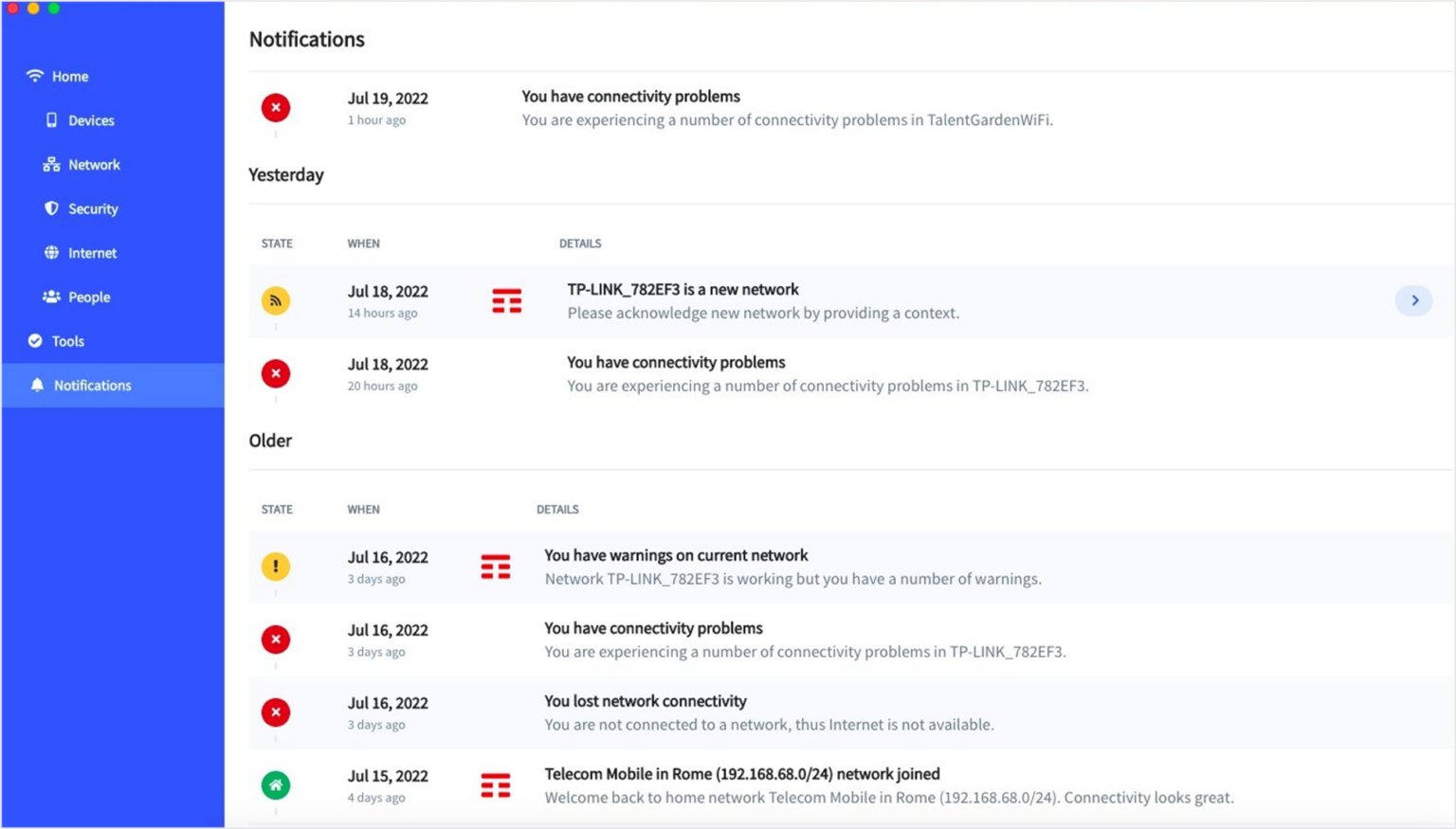Click the yellow broadcast state icon for Jul 18
Screen dimensions: 1456x829
[276, 299]
